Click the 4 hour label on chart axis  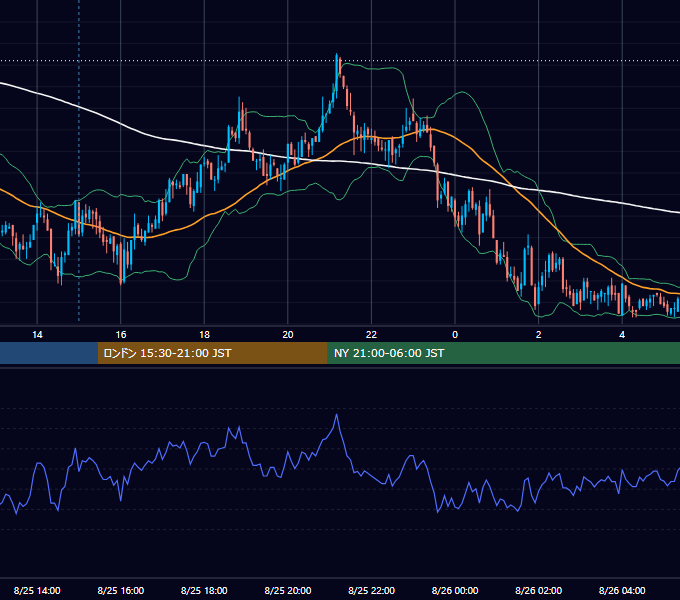[622, 335]
